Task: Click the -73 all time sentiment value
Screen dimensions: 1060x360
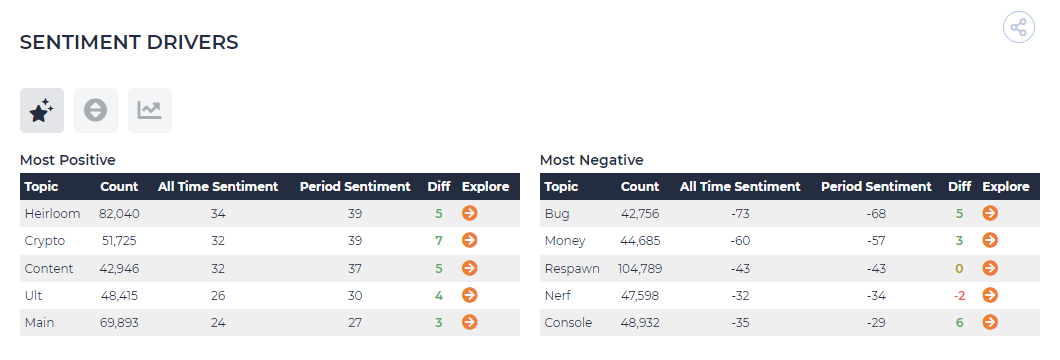Action: click(740, 213)
